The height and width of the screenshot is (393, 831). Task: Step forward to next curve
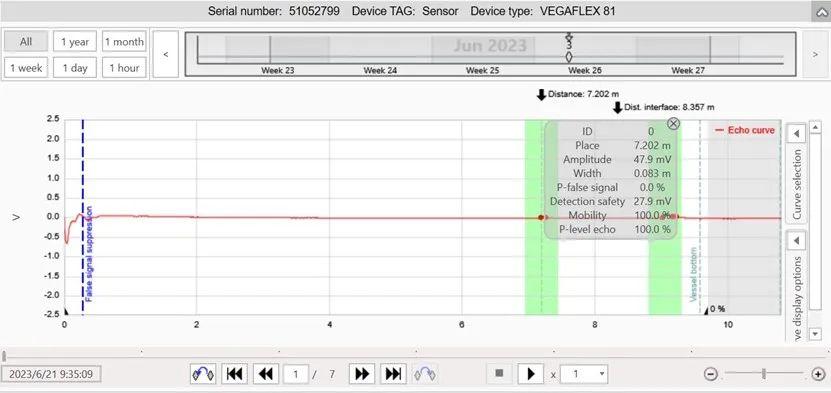[x=362, y=374]
